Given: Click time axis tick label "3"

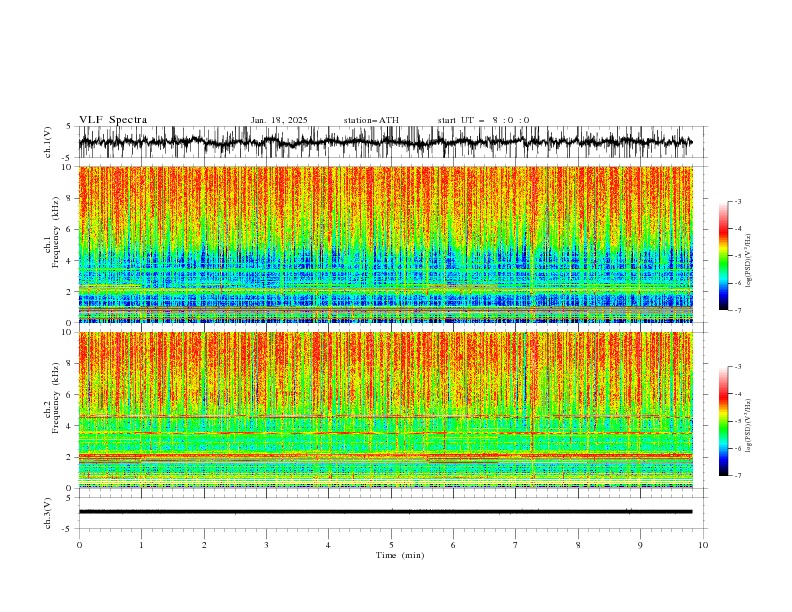Looking at the screenshot, I should pos(266,545).
